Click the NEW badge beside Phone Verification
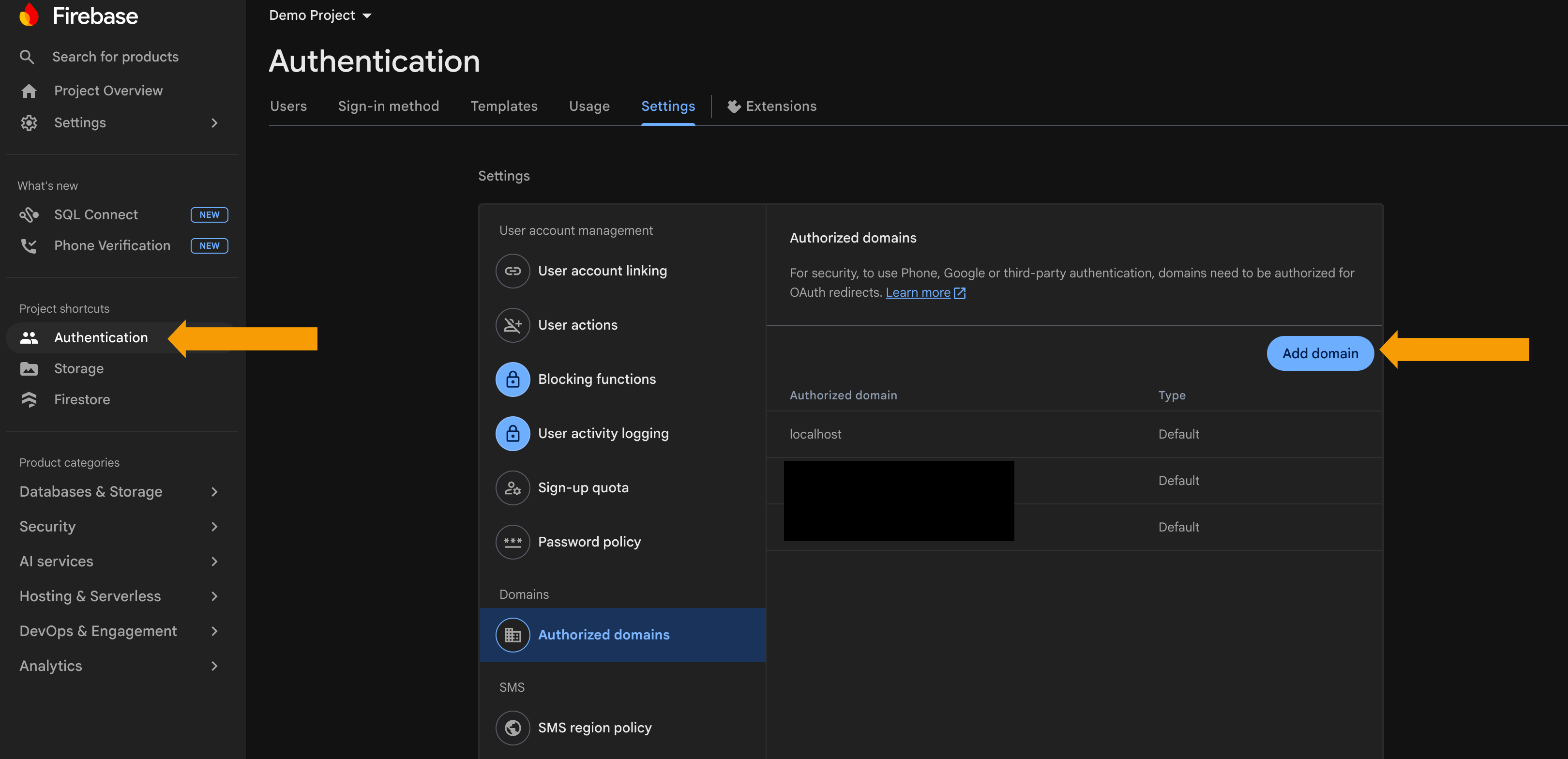The height and width of the screenshot is (759, 1568). click(x=210, y=246)
